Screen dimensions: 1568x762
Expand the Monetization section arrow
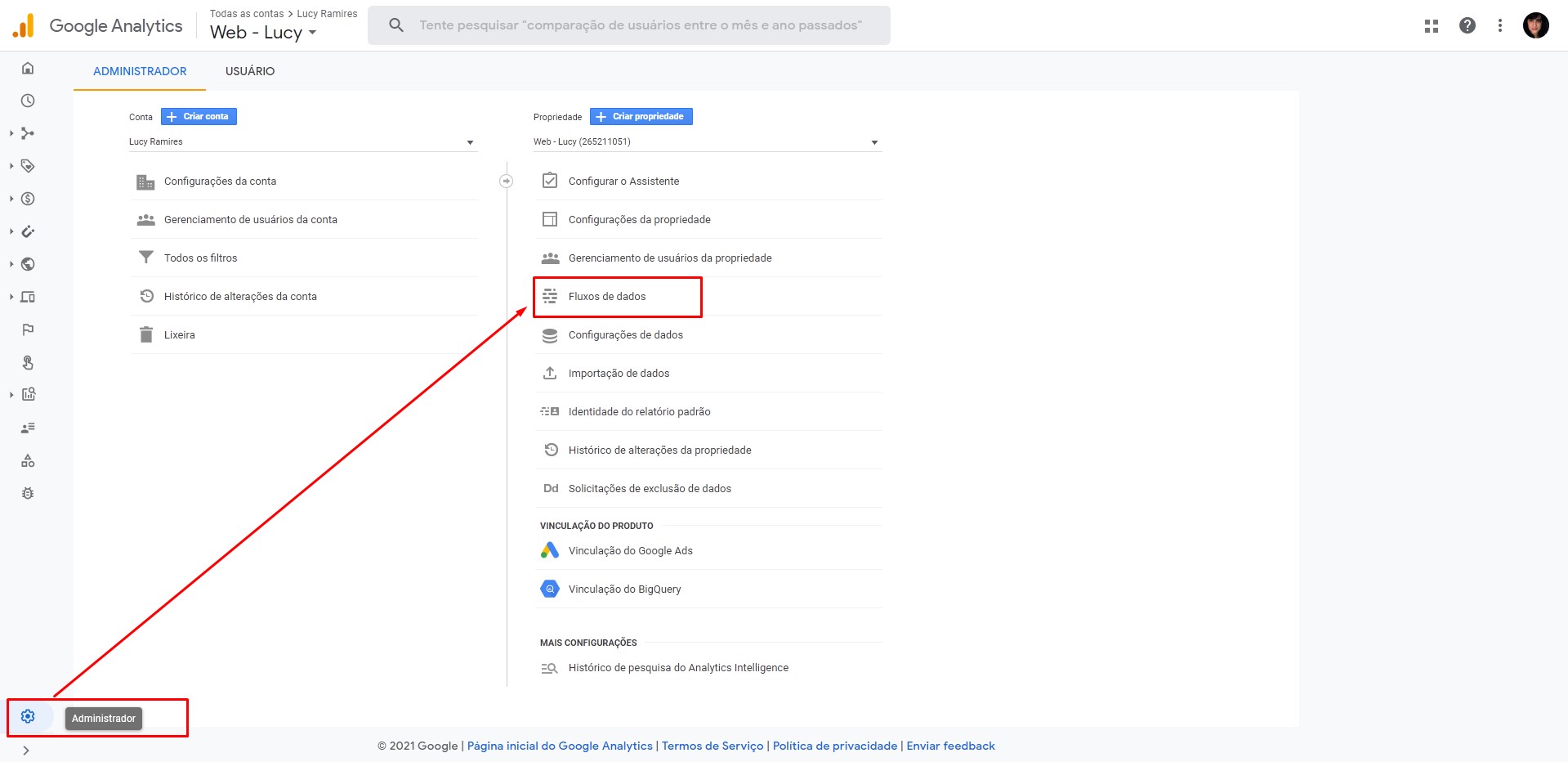(x=11, y=199)
